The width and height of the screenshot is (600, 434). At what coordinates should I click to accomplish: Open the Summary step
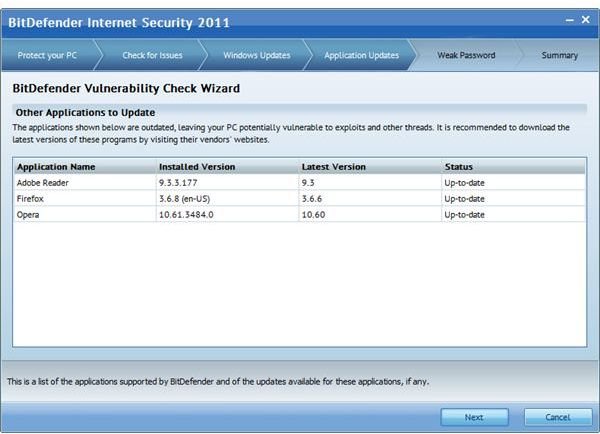[x=559, y=55]
